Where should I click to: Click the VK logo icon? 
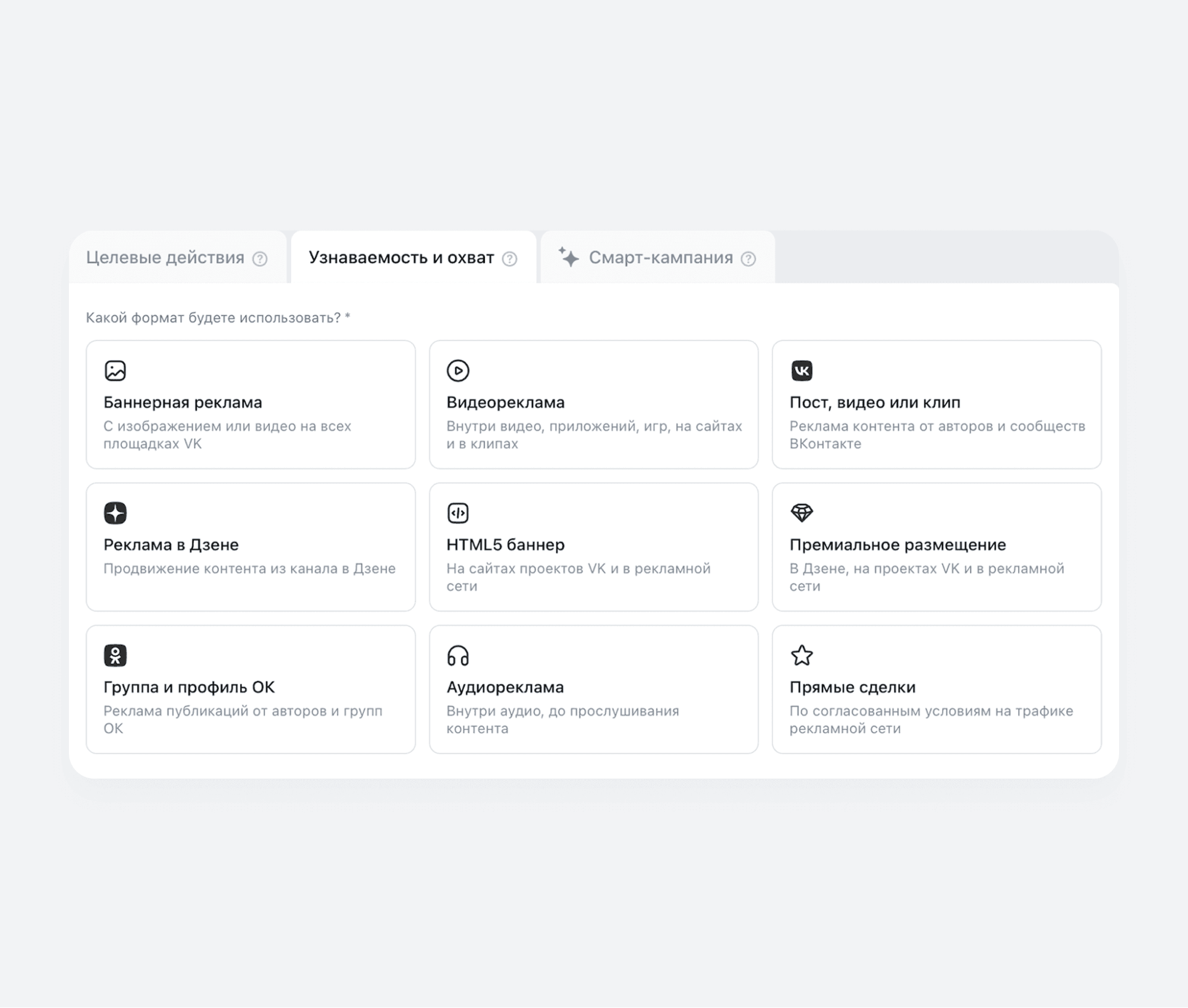801,370
